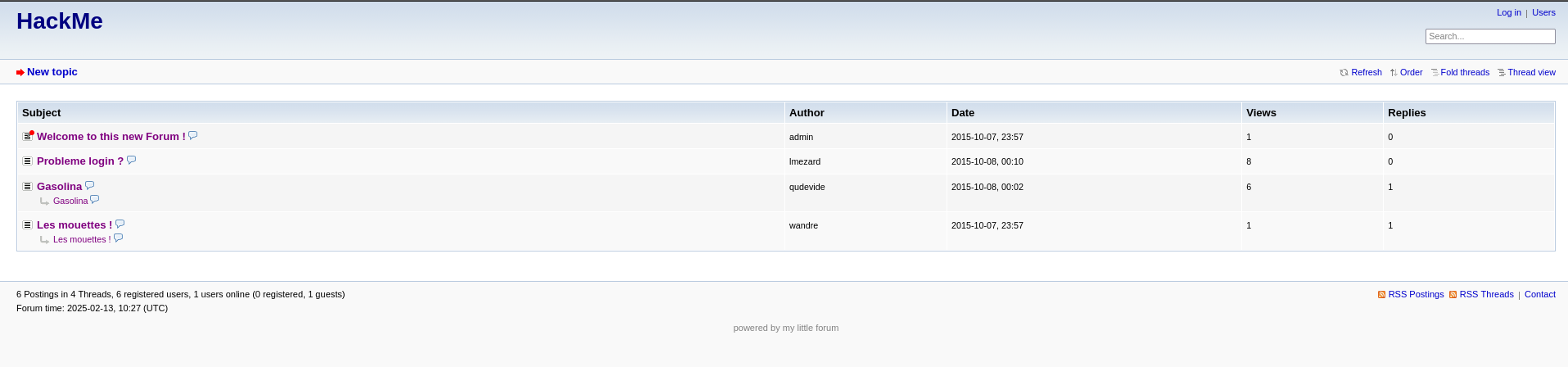Screen dimensions: 1568x367
Task: Open the bold Les mouettes ! topic
Action: [75, 225]
